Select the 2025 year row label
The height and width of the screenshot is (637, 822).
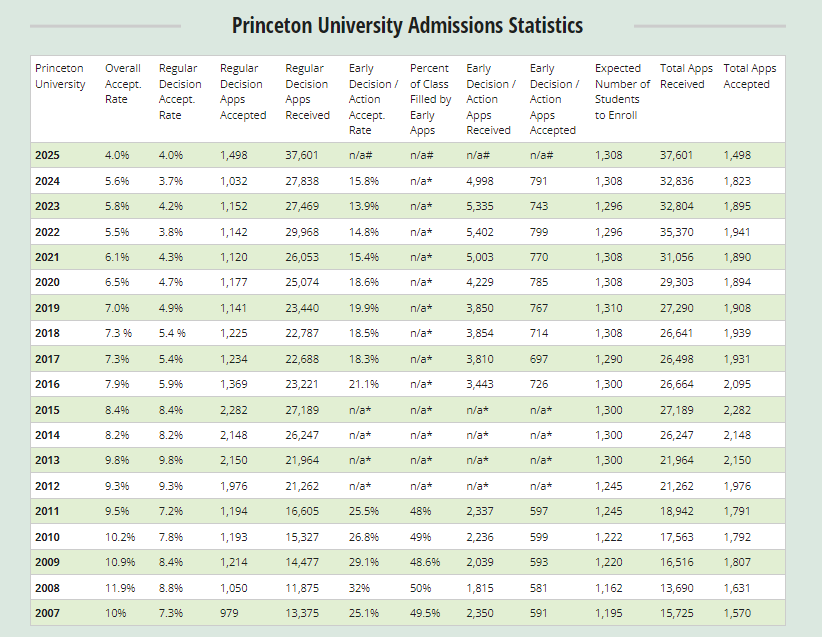(x=47, y=155)
